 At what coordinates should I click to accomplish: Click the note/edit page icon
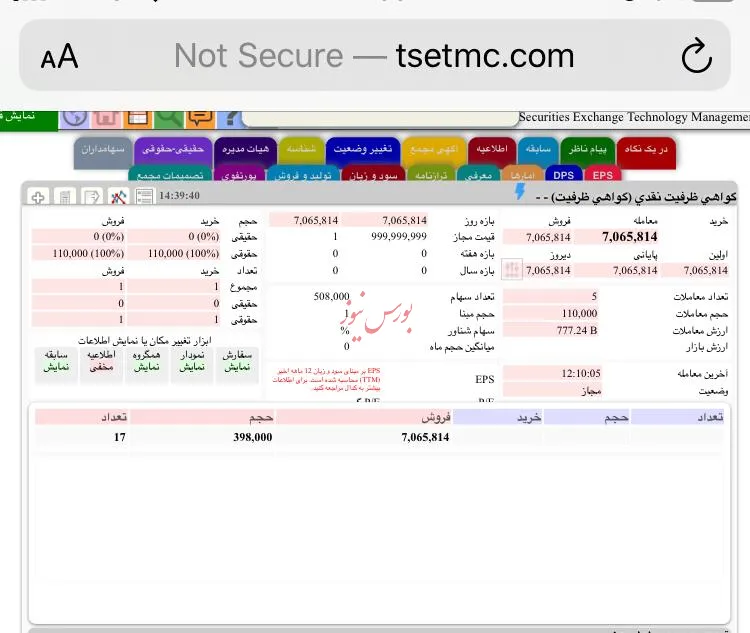[91, 197]
